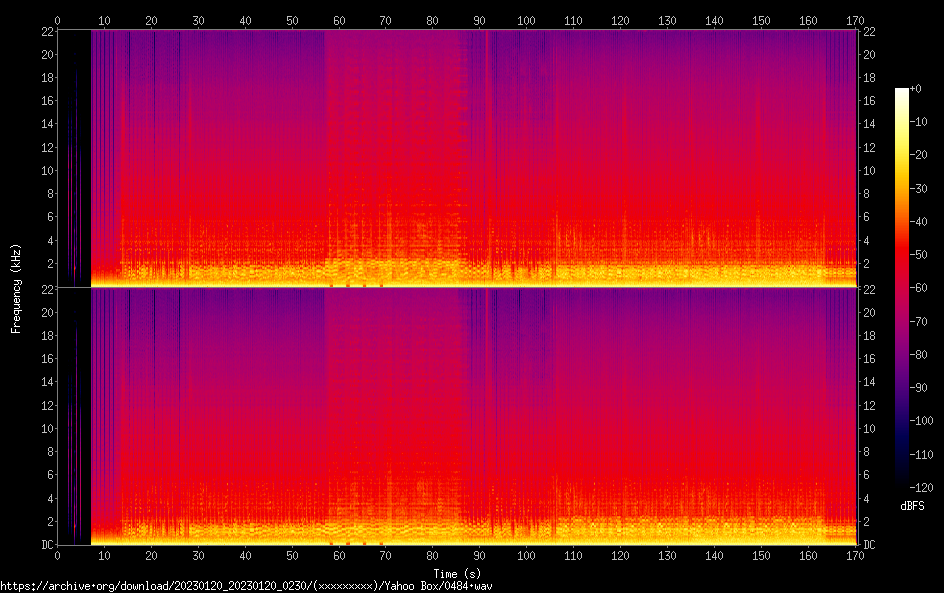Click the 30 tick on the top time axis
The width and height of the screenshot is (944, 593).
click(198, 20)
